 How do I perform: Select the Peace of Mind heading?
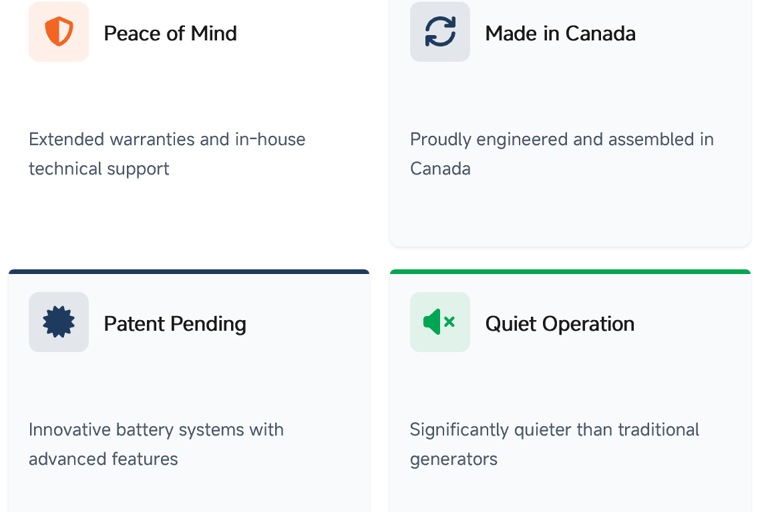[x=170, y=33]
